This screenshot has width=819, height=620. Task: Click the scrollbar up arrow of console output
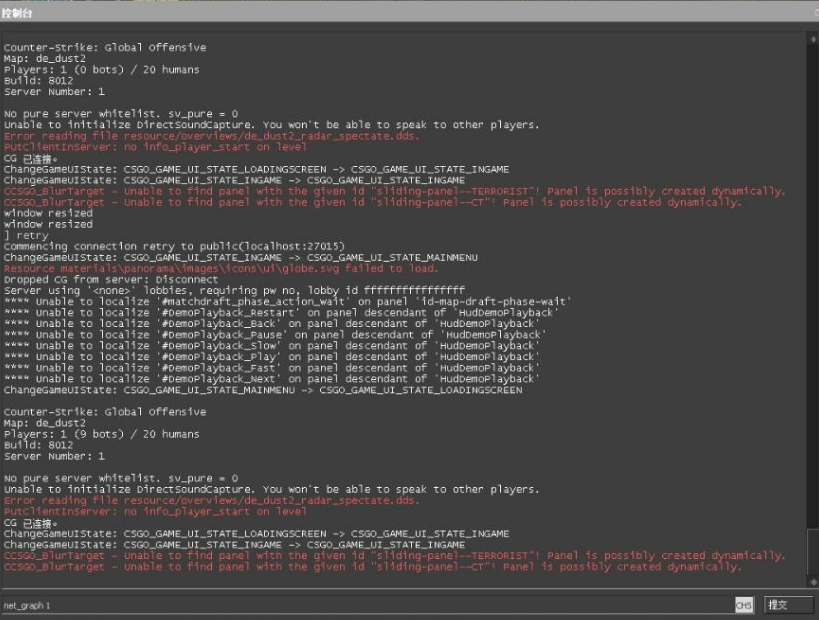[x=813, y=39]
